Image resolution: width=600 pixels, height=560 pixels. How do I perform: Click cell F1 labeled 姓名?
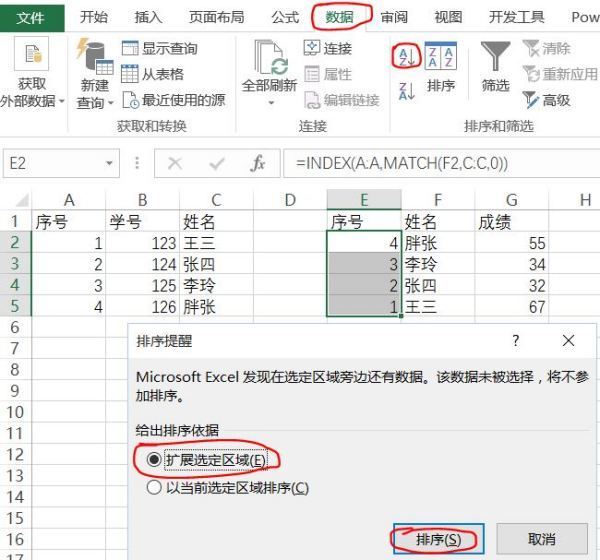click(x=438, y=221)
